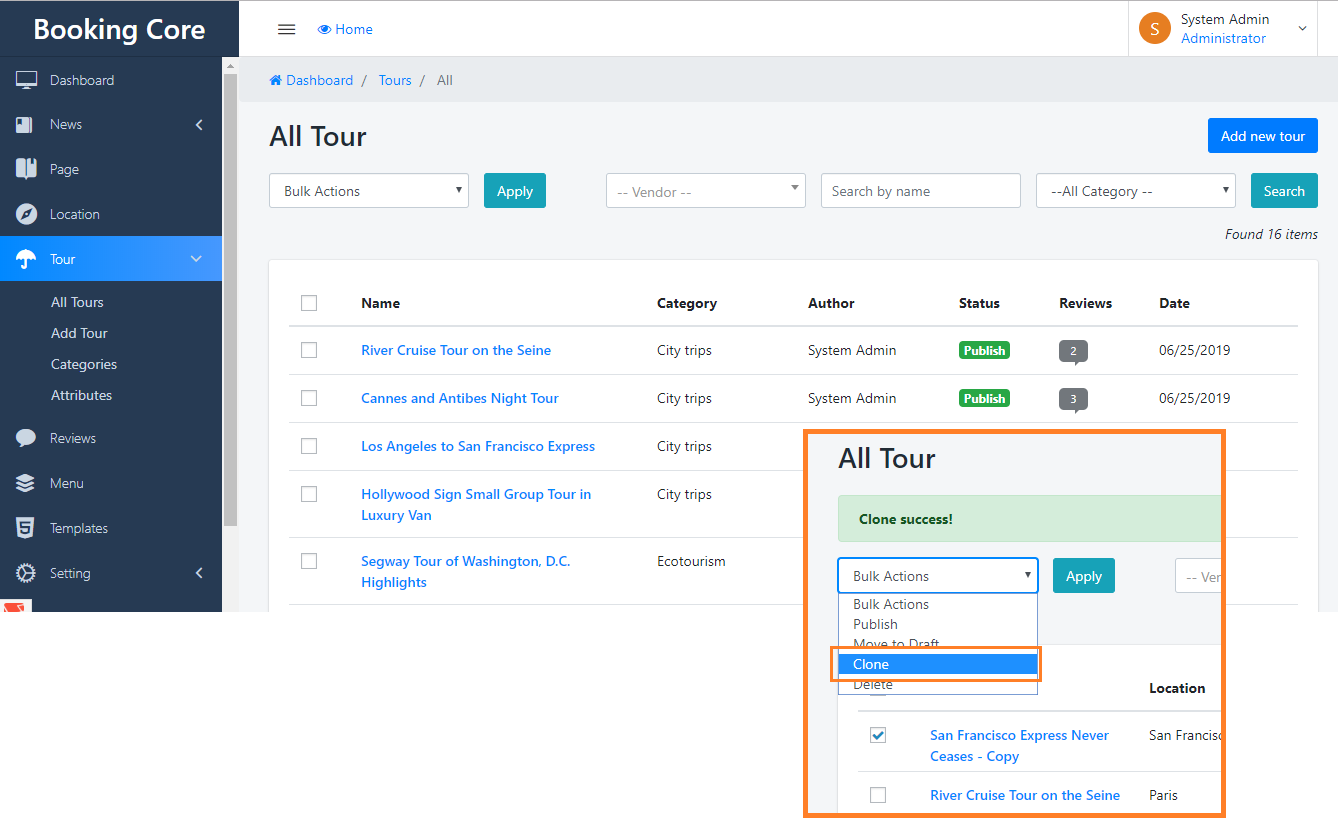1338x833 pixels.
Task: Select all tours with header checkbox
Action: click(309, 303)
